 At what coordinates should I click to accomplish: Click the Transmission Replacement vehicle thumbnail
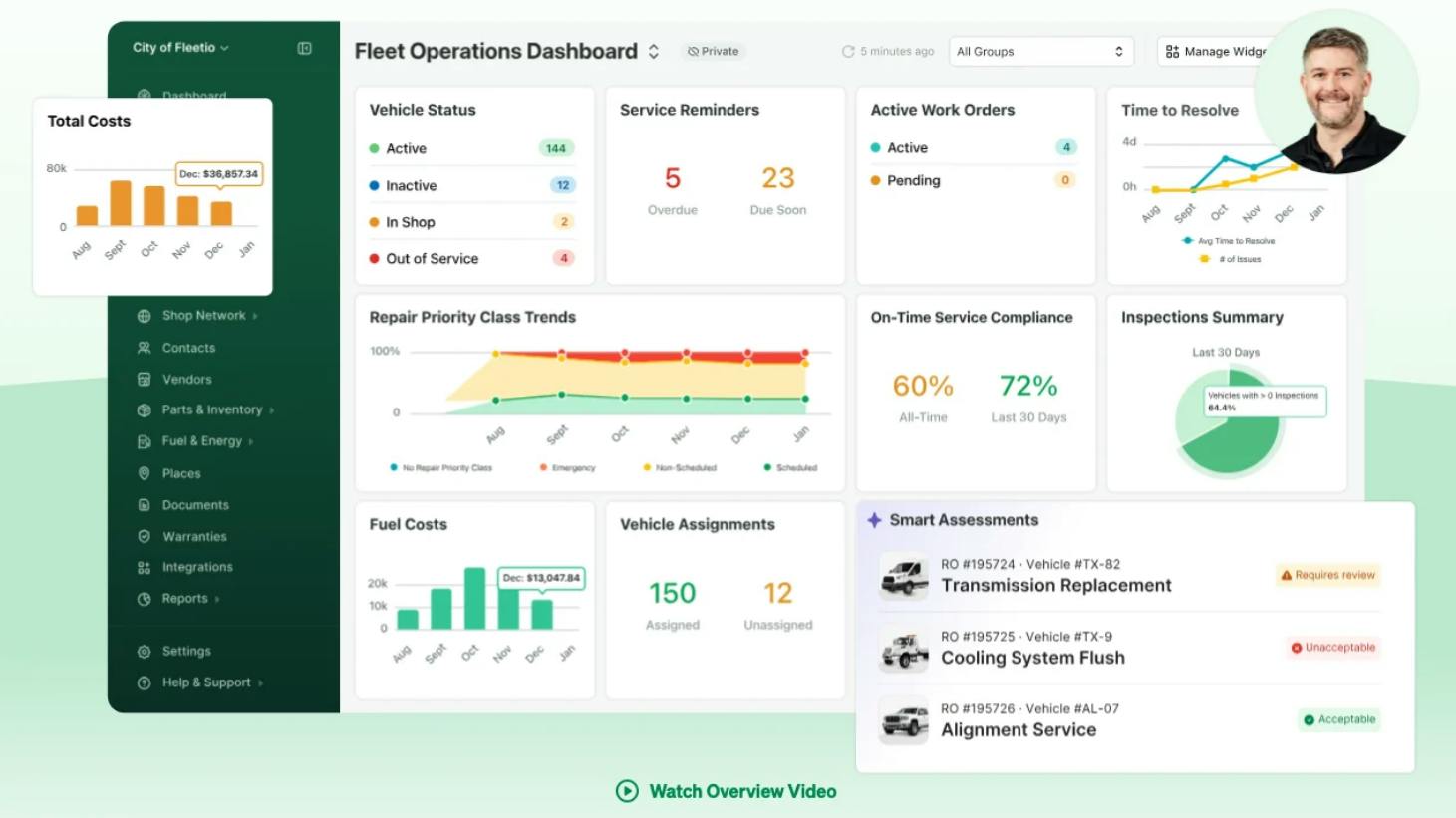(904, 576)
